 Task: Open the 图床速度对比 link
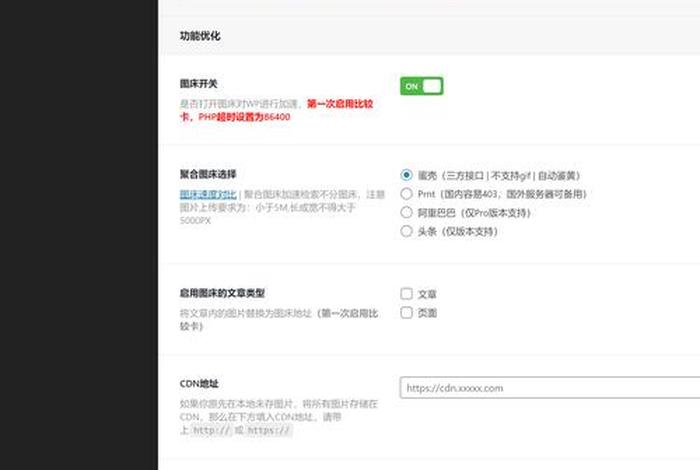208,195
